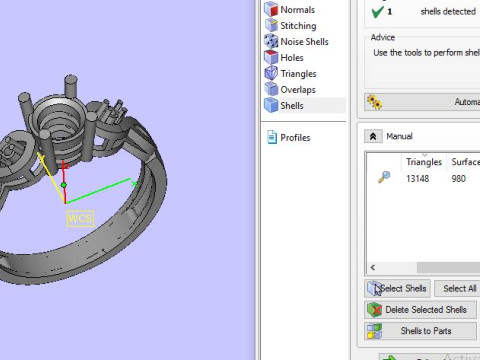Click the Noise Shells icon
Screen dimensions: 480x360
click(271, 41)
